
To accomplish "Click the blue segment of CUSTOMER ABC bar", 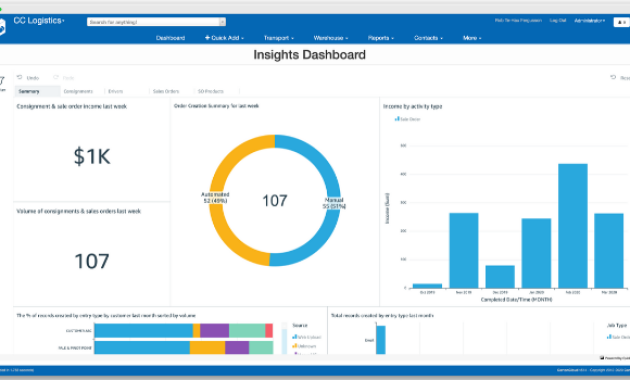I will coord(143,331).
